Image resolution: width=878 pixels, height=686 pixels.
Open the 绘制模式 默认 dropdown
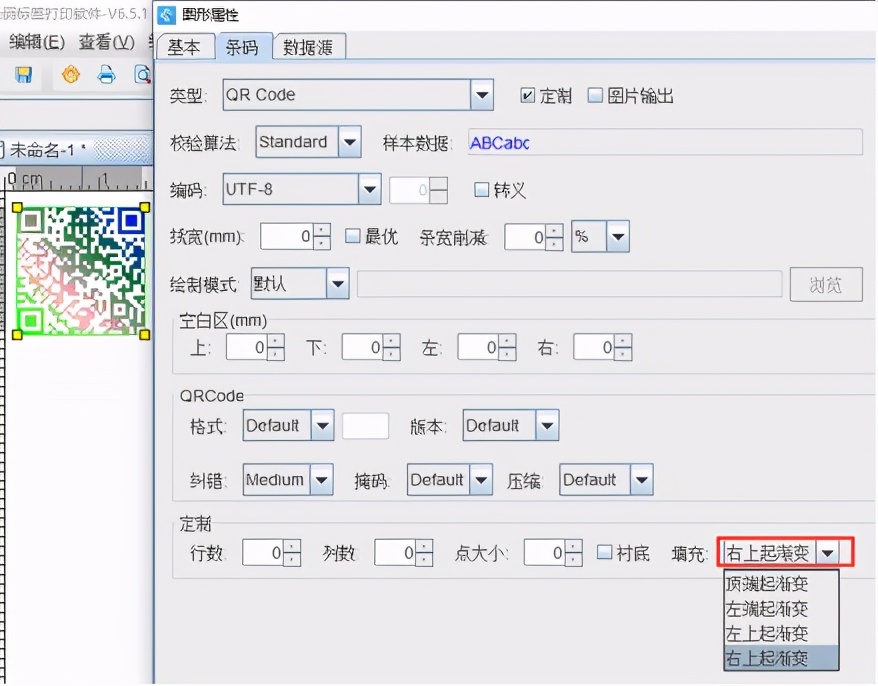338,283
